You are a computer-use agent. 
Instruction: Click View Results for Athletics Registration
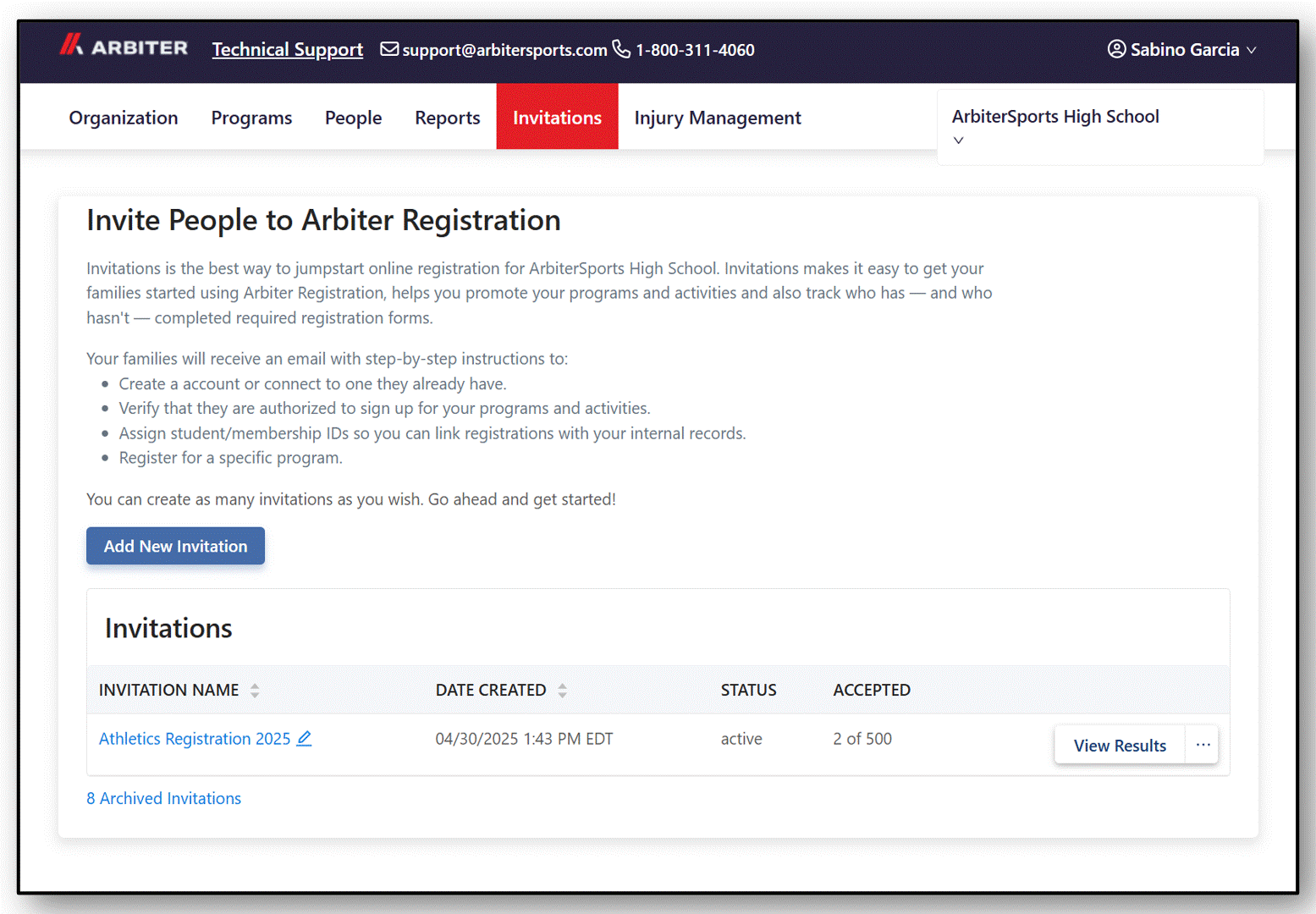click(x=1119, y=745)
